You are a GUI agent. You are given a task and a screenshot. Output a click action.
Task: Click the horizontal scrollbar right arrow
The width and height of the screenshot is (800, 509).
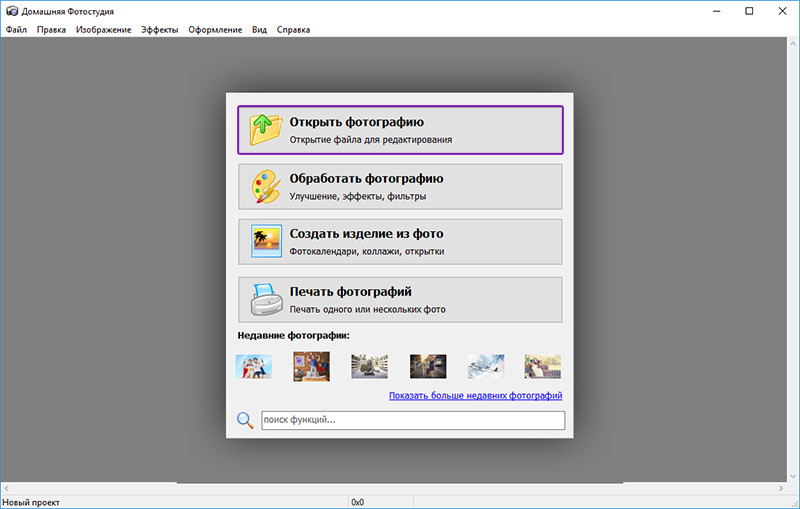click(781, 488)
